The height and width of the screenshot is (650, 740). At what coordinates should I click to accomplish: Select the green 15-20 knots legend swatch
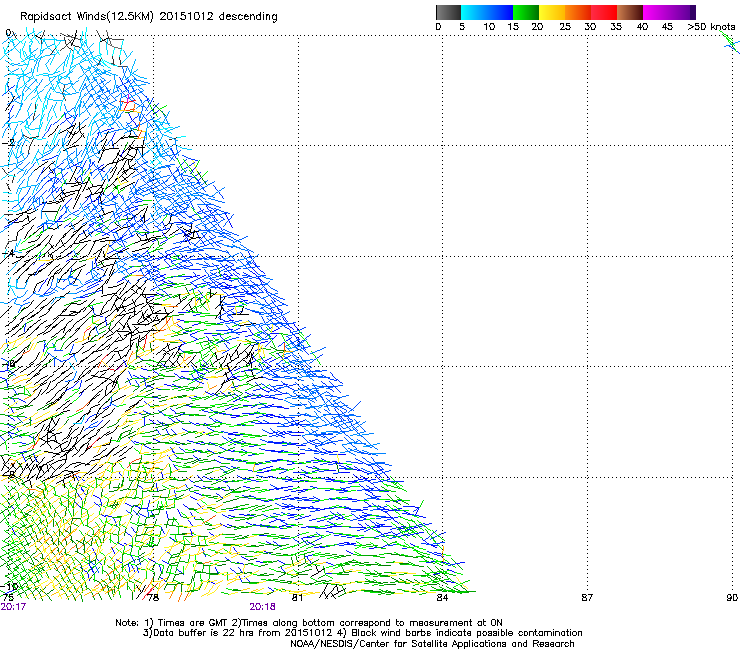pos(526,12)
